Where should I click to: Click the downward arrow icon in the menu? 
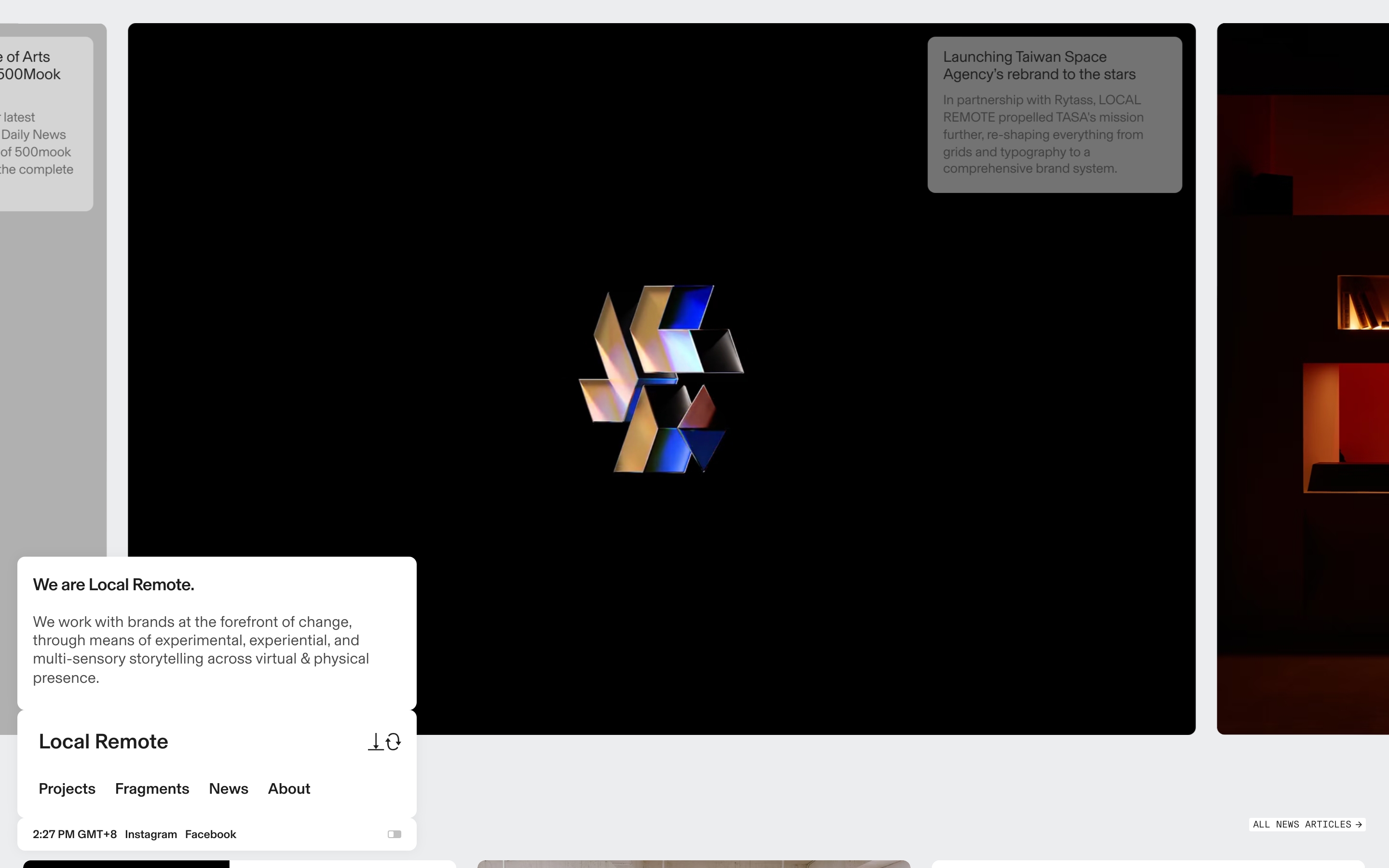coord(375,742)
